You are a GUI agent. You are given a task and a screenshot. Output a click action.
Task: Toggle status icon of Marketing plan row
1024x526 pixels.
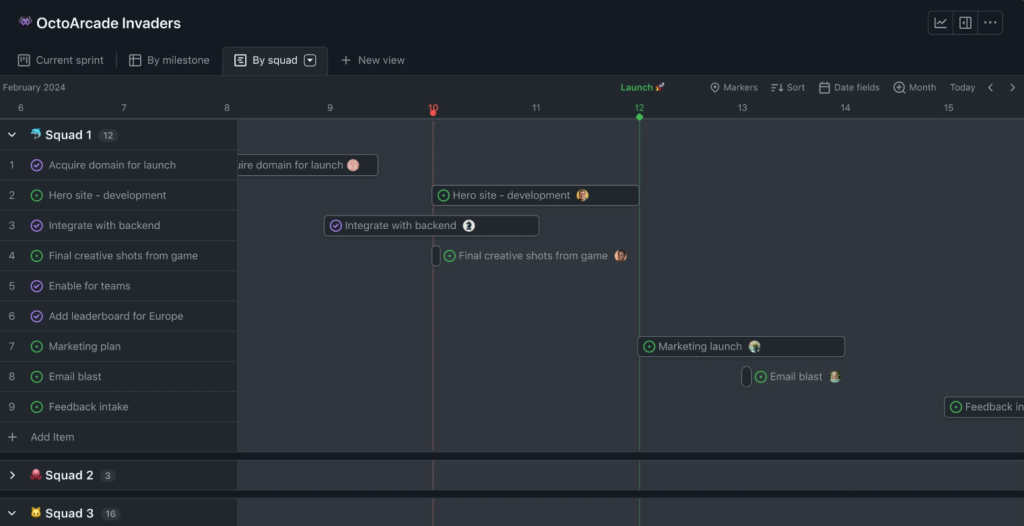tap(37, 347)
